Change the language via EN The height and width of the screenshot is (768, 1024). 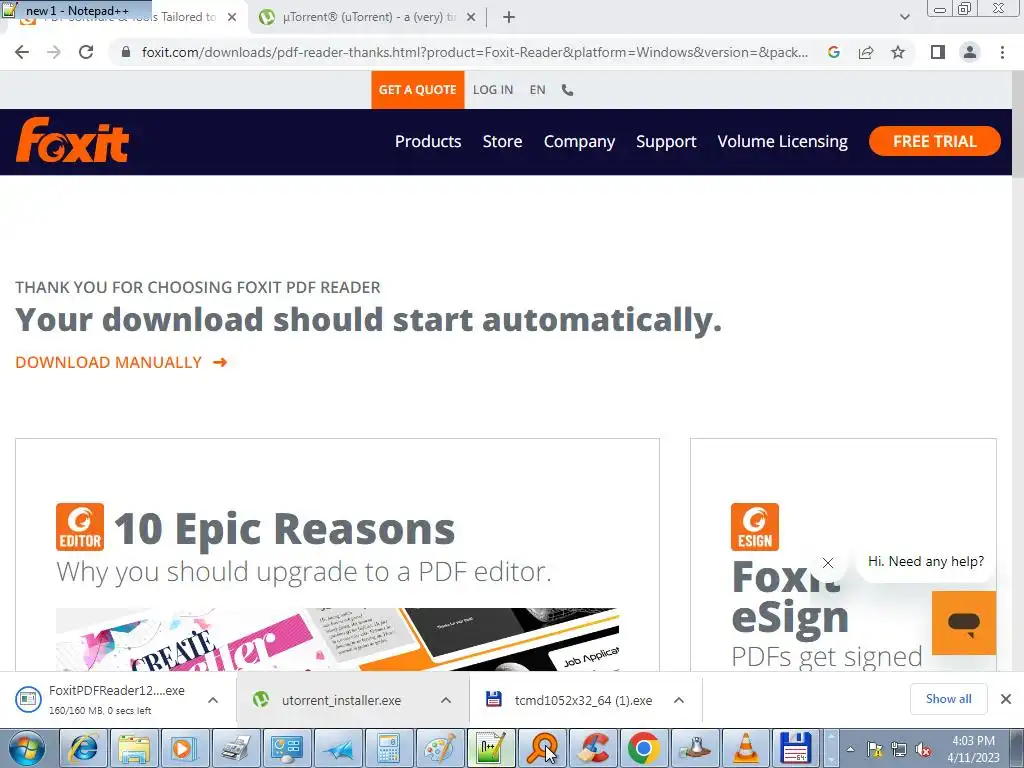(537, 90)
